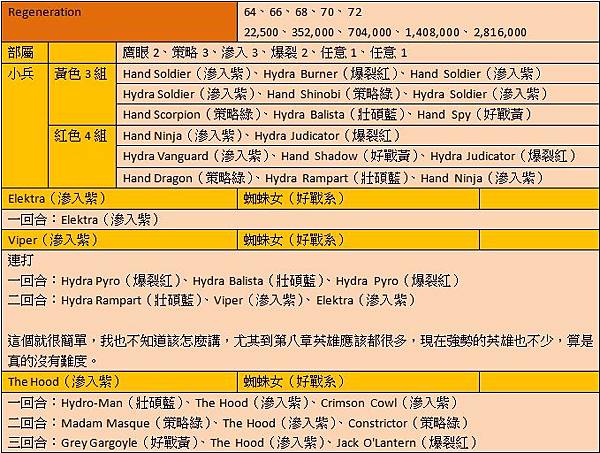600x453 pixels.
Task: Click the line 二回合：Madam Masque（策略綠）
Action: click(x=238, y=423)
